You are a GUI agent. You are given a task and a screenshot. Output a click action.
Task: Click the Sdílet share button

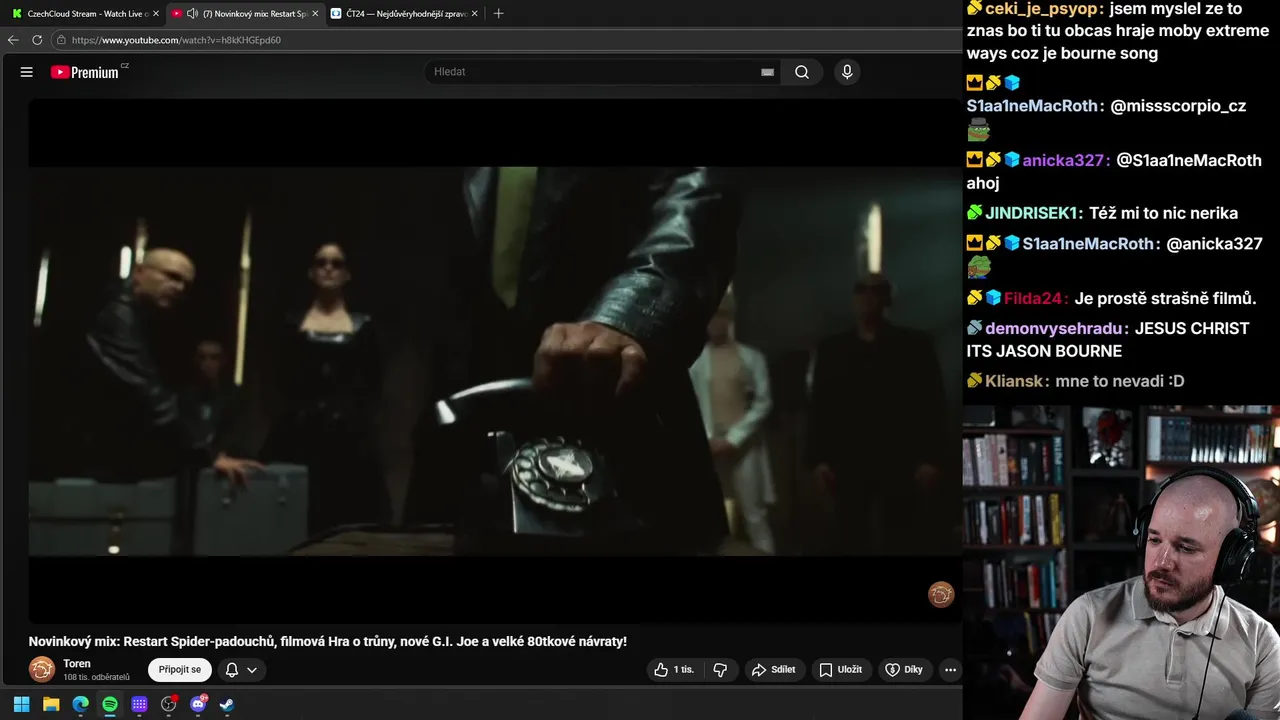[x=774, y=670]
